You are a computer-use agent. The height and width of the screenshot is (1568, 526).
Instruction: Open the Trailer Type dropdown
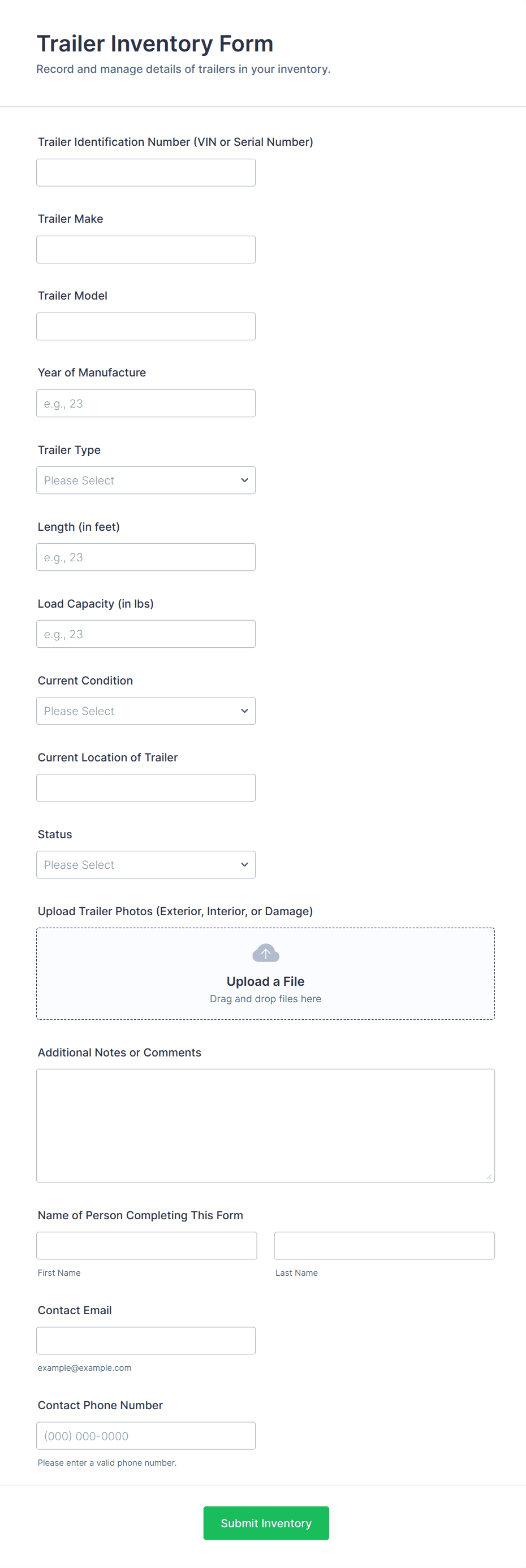pyautogui.click(x=145, y=480)
